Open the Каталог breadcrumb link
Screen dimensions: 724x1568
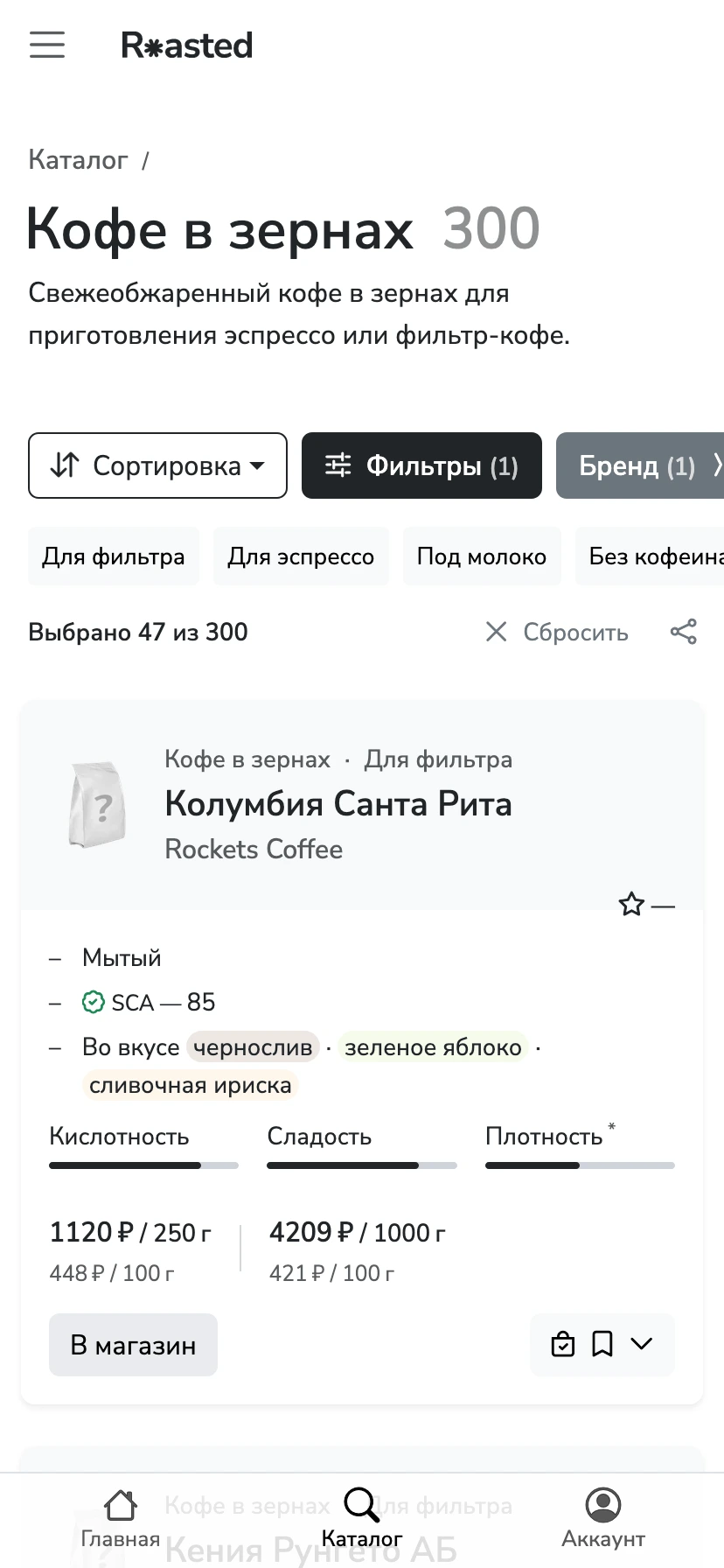(78, 160)
